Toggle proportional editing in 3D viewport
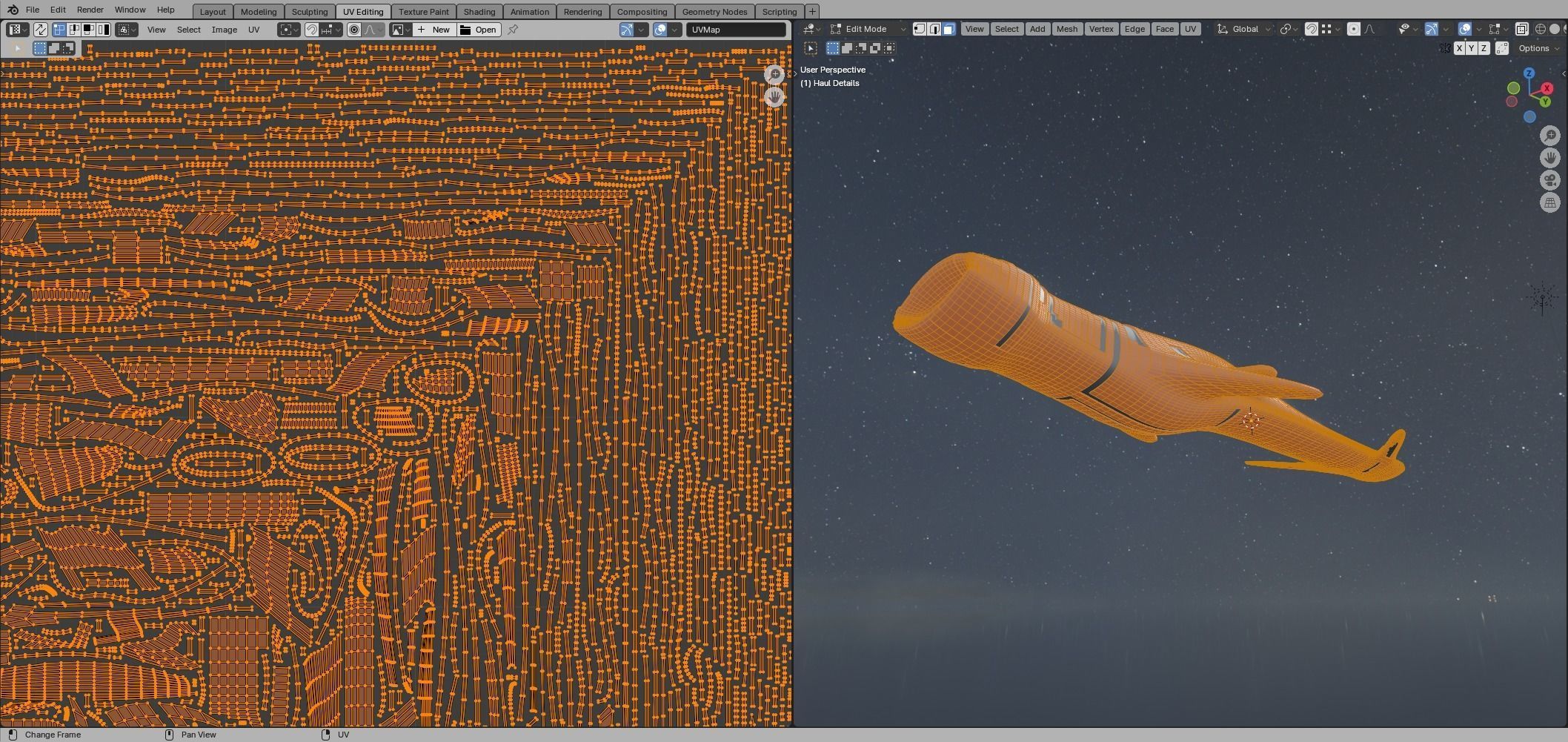 click(1353, 29)
